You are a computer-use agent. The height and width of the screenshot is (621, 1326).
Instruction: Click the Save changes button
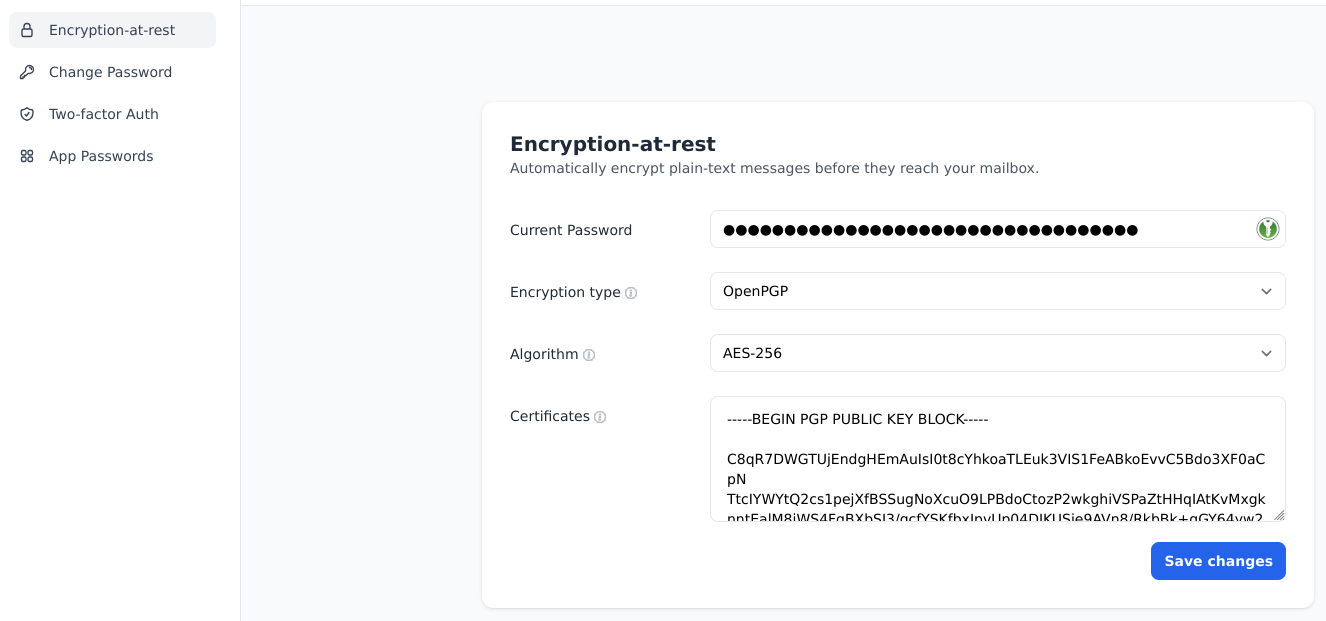1218,561
